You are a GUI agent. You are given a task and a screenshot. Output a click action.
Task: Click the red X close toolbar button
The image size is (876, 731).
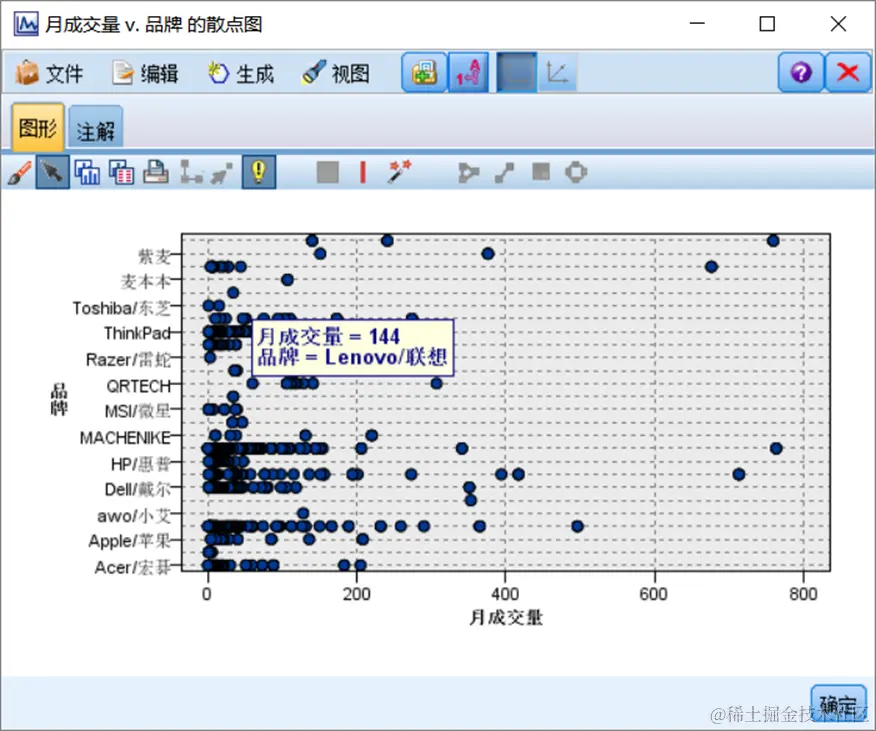tap(848, 73)
